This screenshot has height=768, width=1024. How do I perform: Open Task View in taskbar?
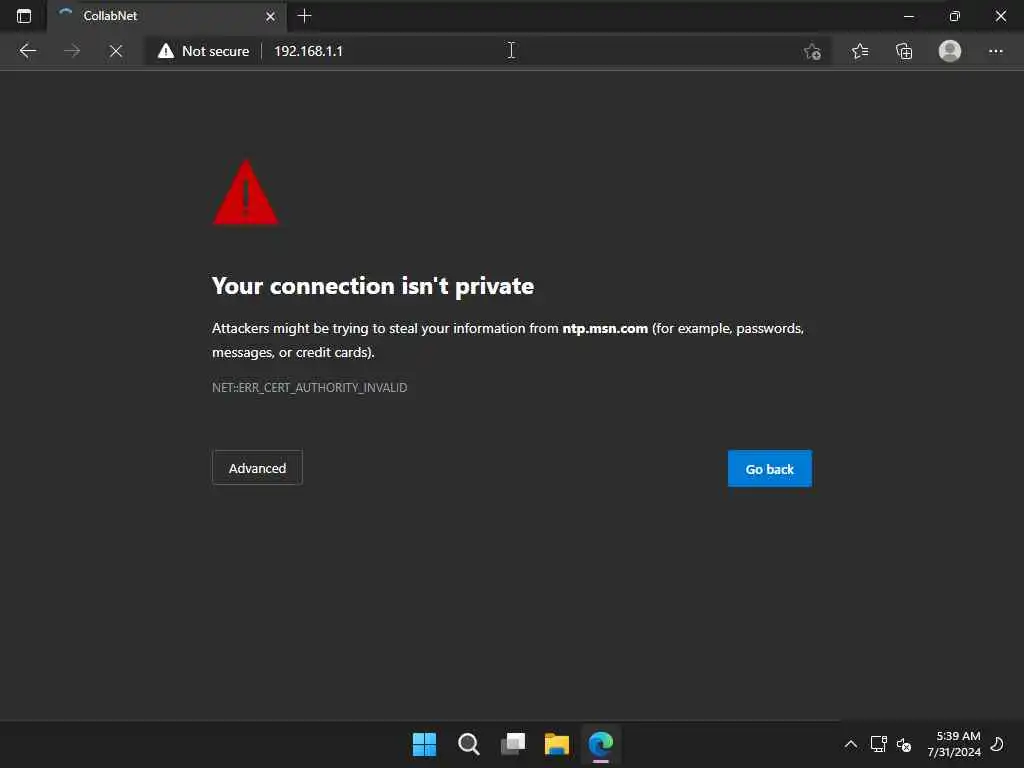pyautogui.click(x=513, y=744)
